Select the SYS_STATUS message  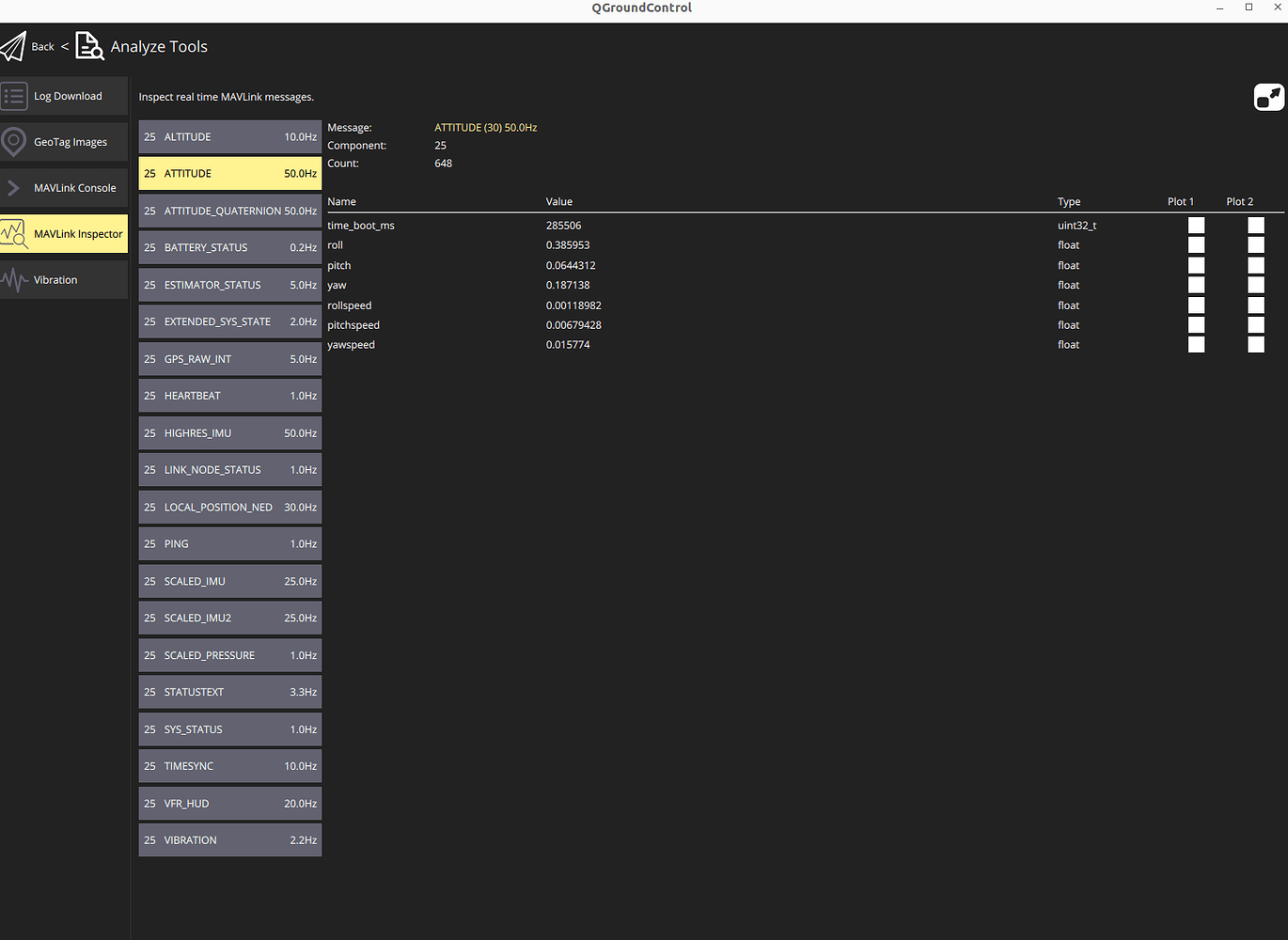(x=230, y=729)
